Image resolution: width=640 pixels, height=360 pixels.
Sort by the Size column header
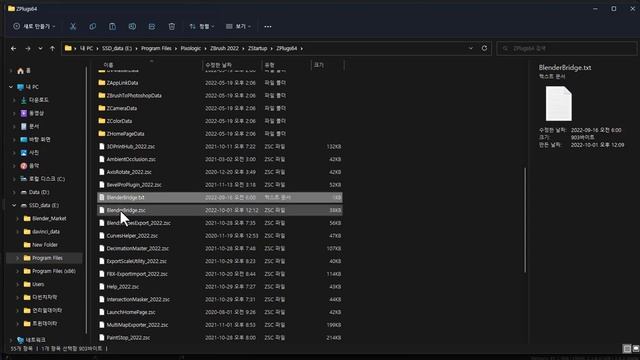(328, 65)
